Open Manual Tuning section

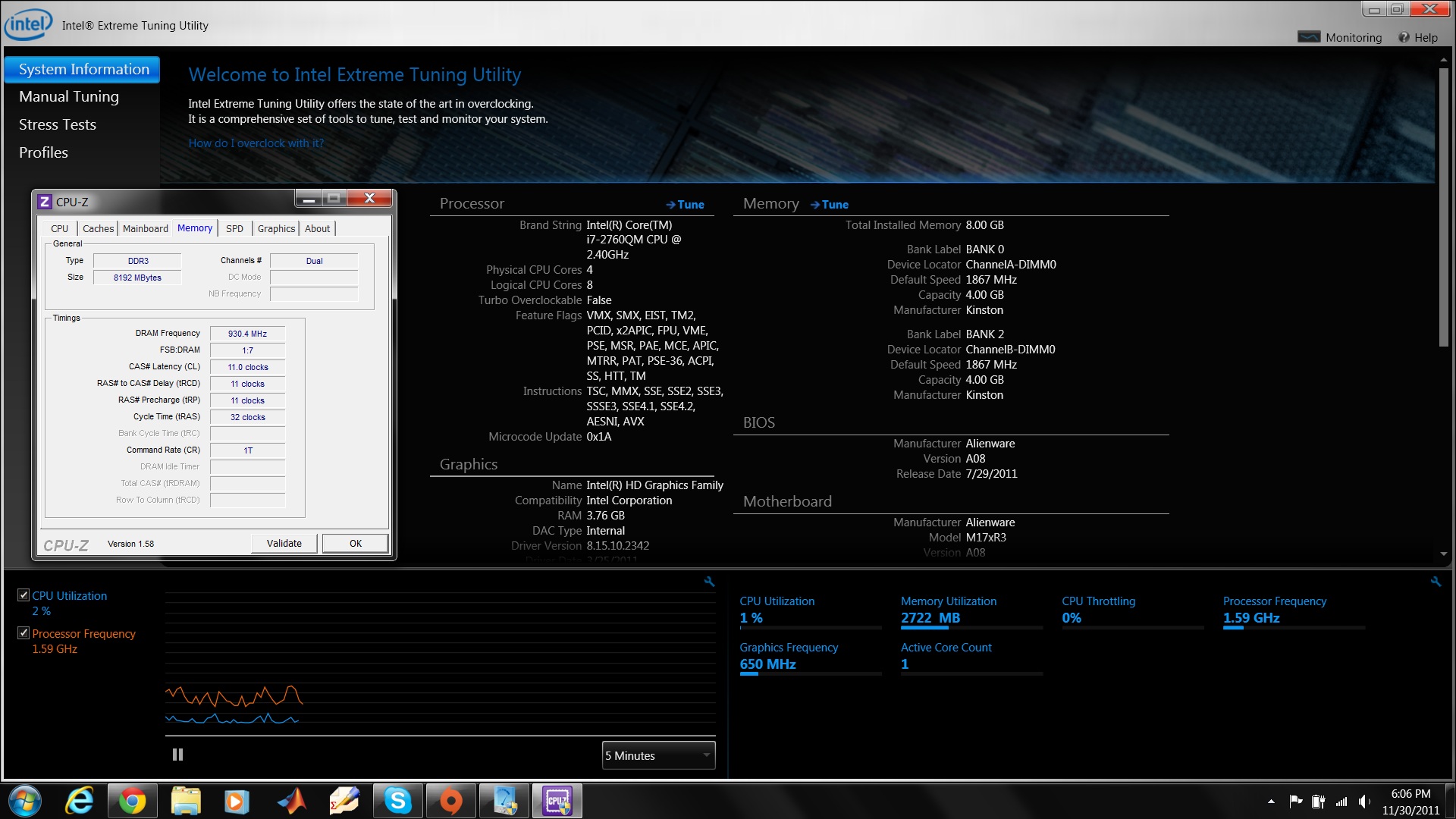coord(69,96)
